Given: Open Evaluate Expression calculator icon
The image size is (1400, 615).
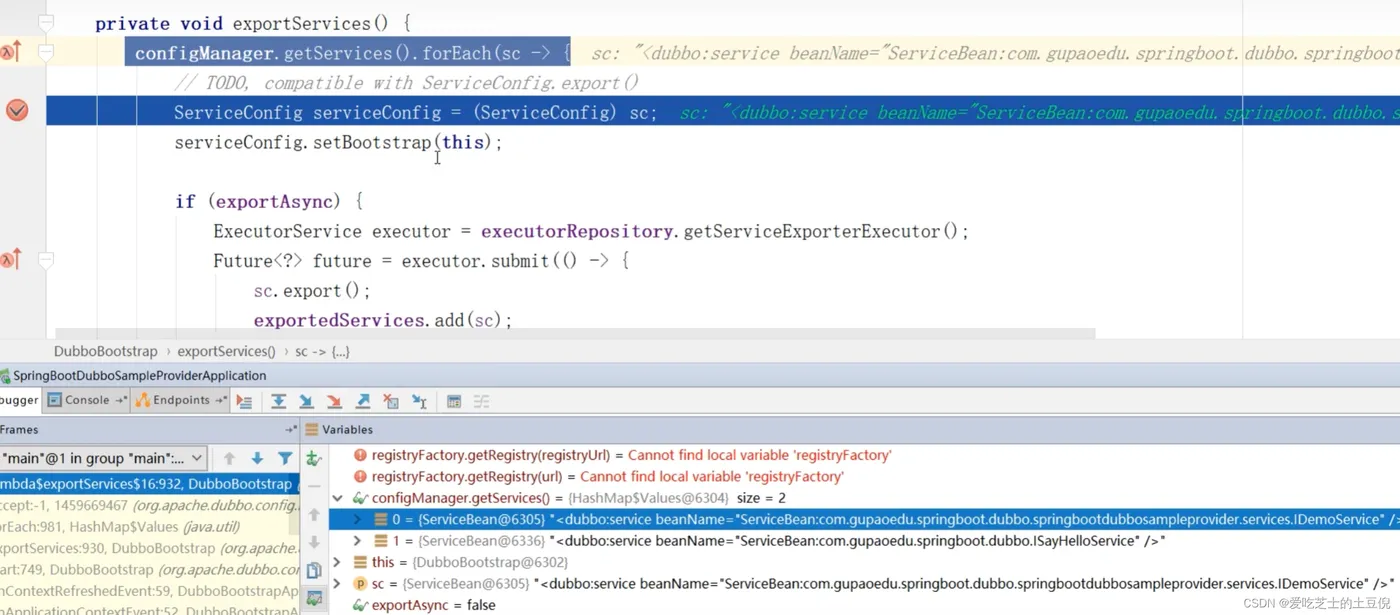Looking at the screenshot, I should (454, 401).
